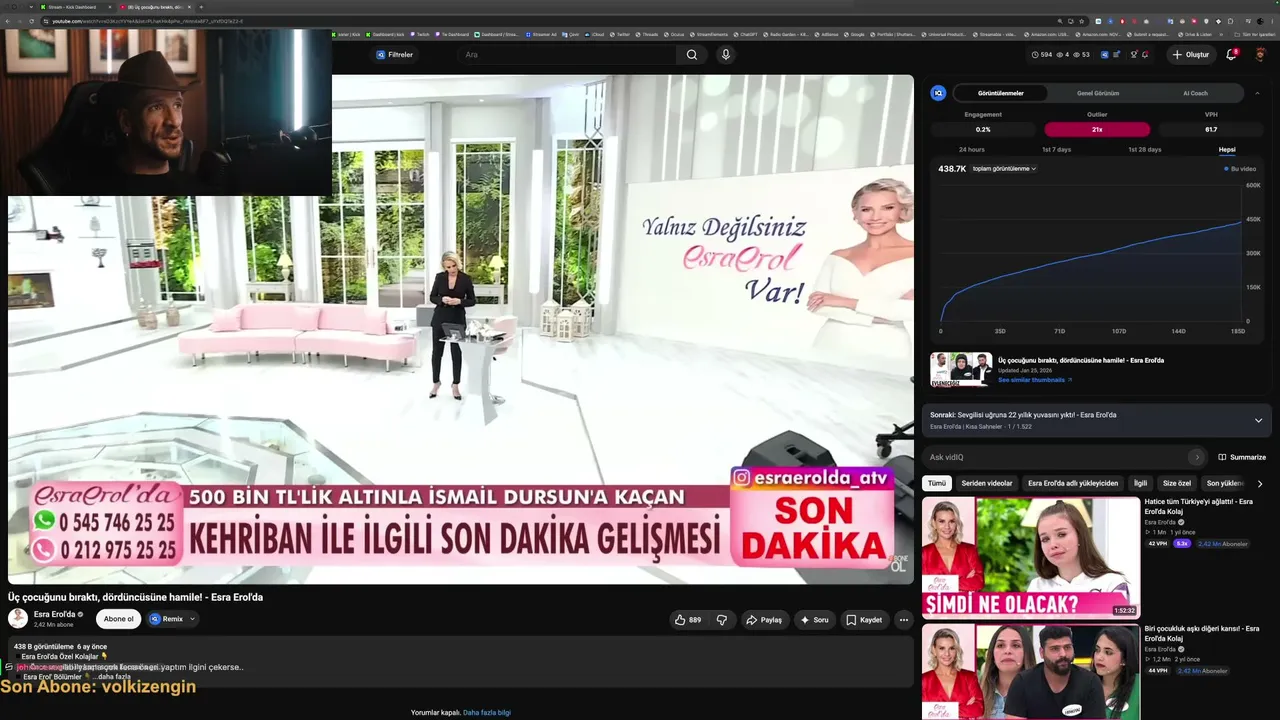Switch to the Stream - Kick Dashboard browser tab

(x=75, y=7)
